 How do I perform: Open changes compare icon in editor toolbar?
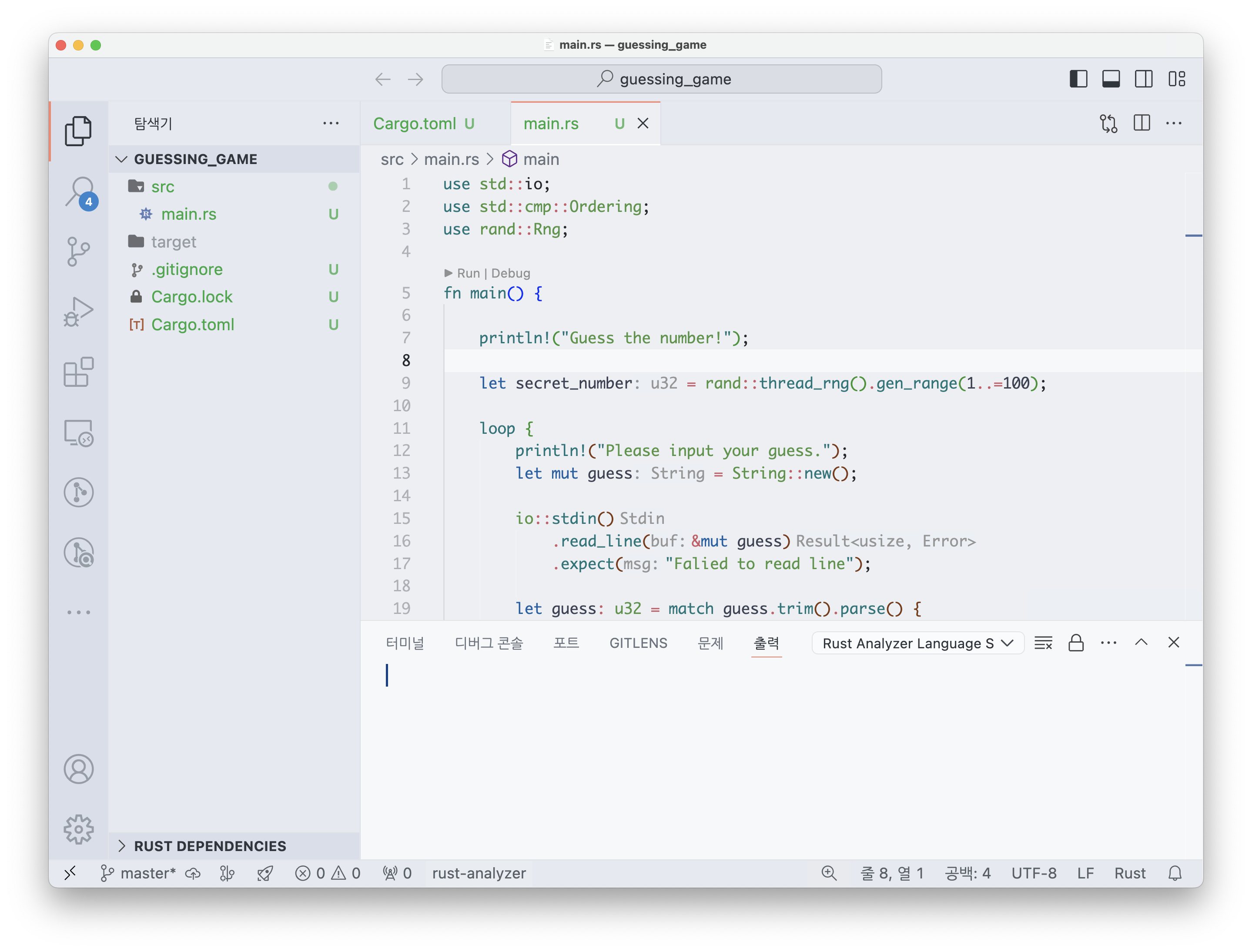1108,123
